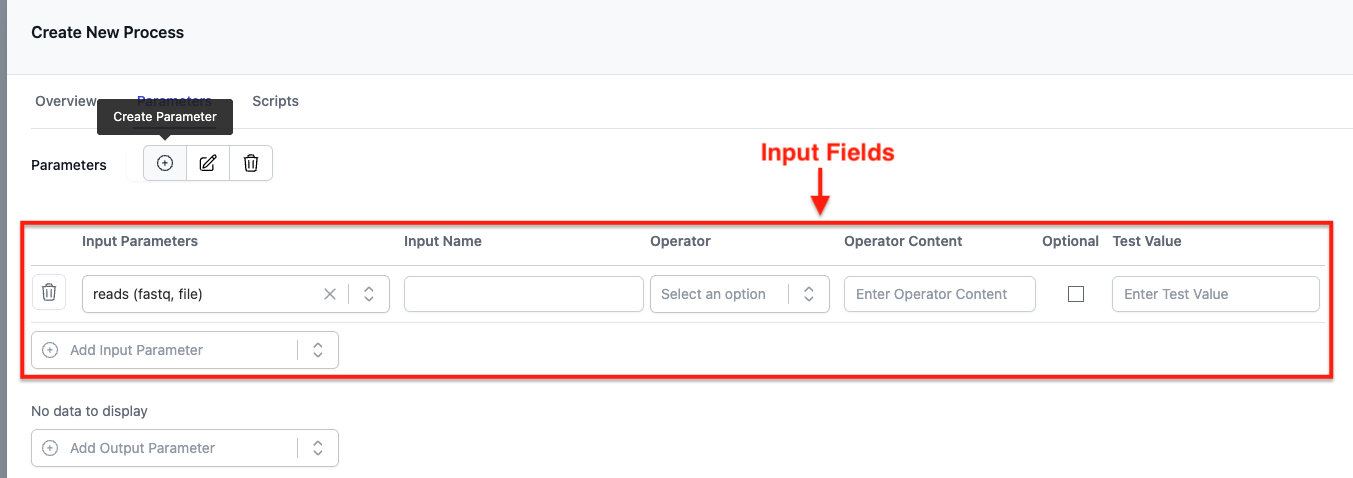Click the pencil edit parameter icon
This screenshot has height=478, width=1353.
pyautogui.click(x=208, y=164)
